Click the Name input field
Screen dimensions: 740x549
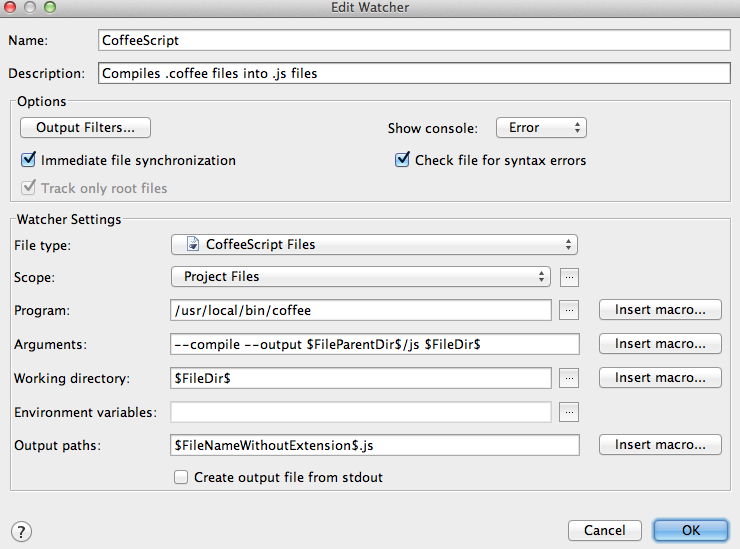[x=414, y=40]
